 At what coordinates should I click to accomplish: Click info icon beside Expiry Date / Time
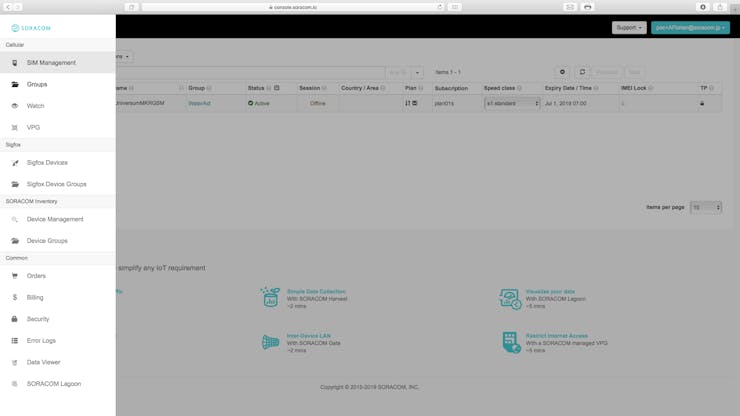pyautogui.click(x=596, y=88)
